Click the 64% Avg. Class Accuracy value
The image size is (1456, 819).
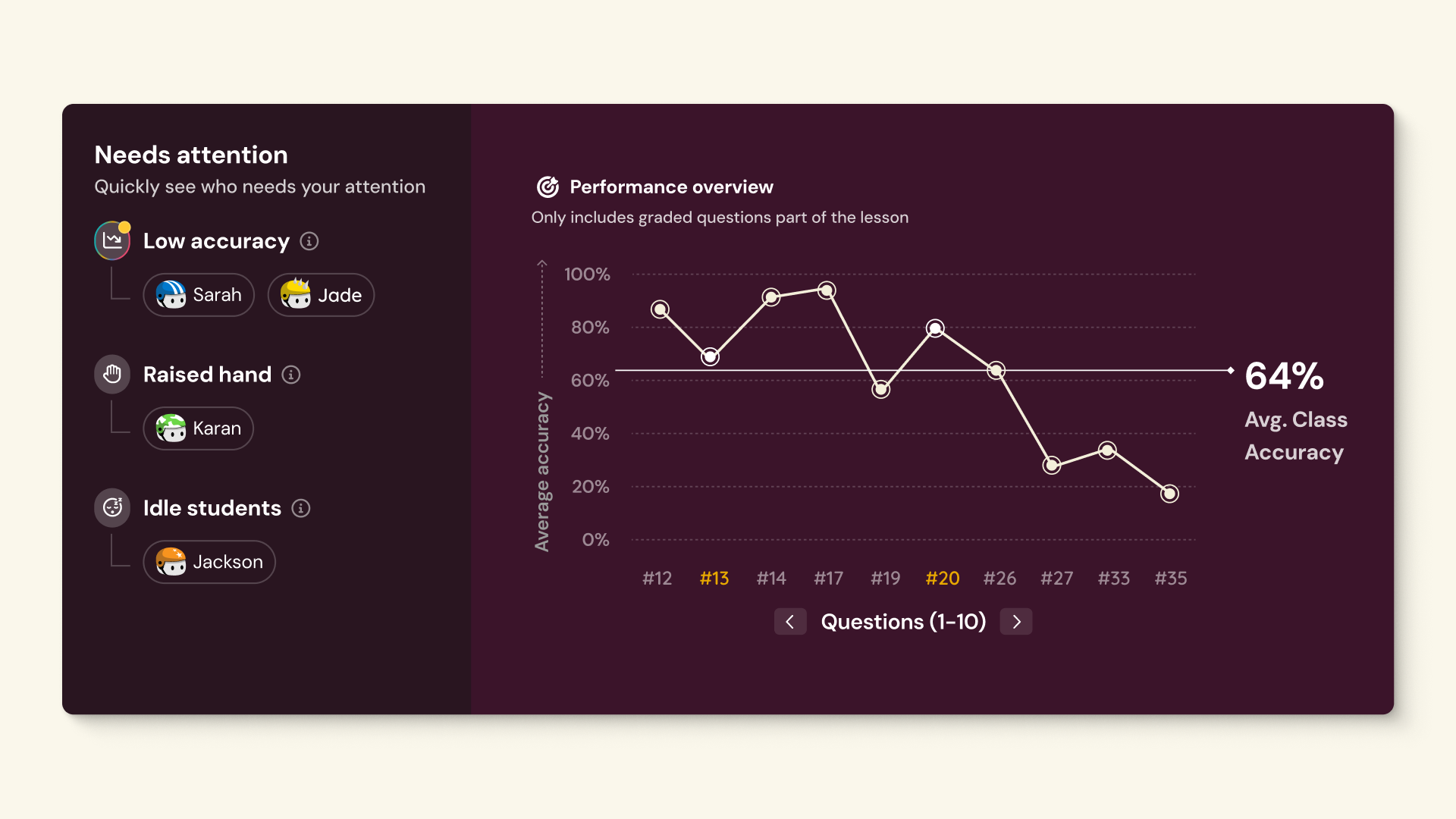(x=1285, y=376)
